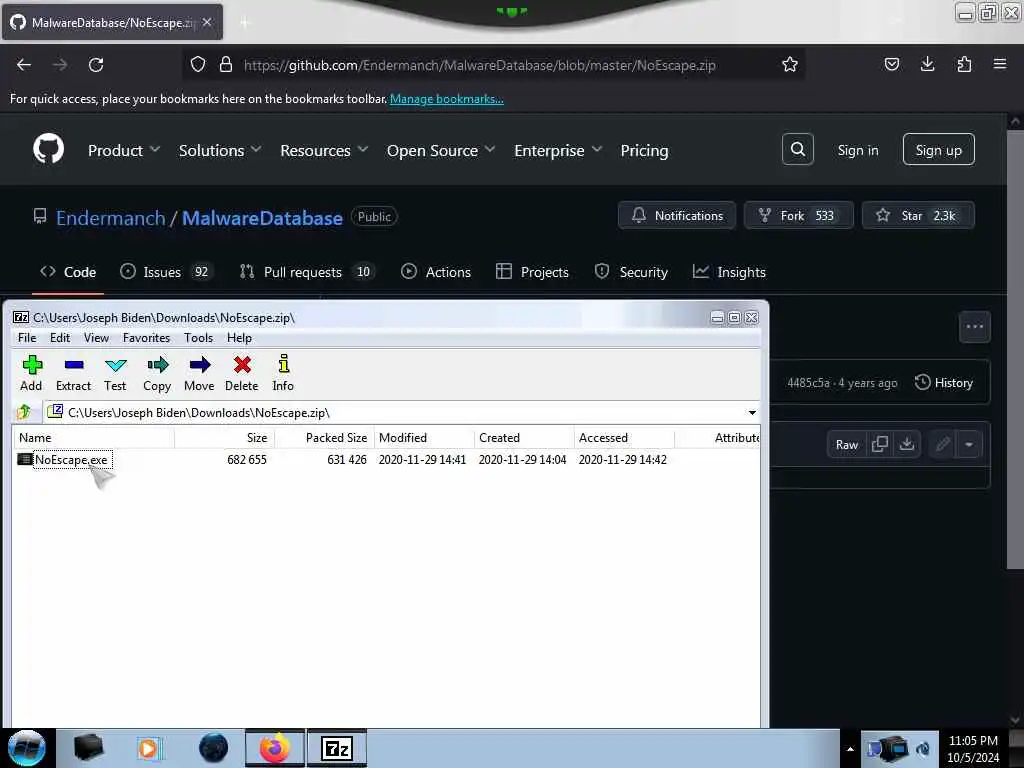Viewport: 1024px width, 768px height.
Task: Open the Help menu in 7-Zip
Action: [239, 338]
